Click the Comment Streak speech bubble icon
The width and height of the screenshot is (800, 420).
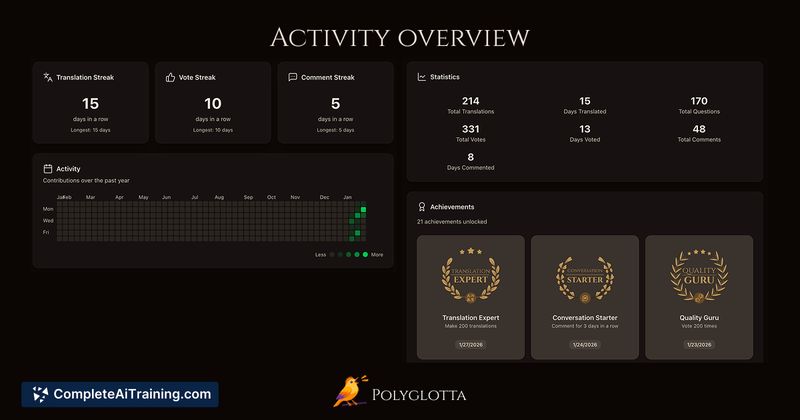tap(292, 77)
